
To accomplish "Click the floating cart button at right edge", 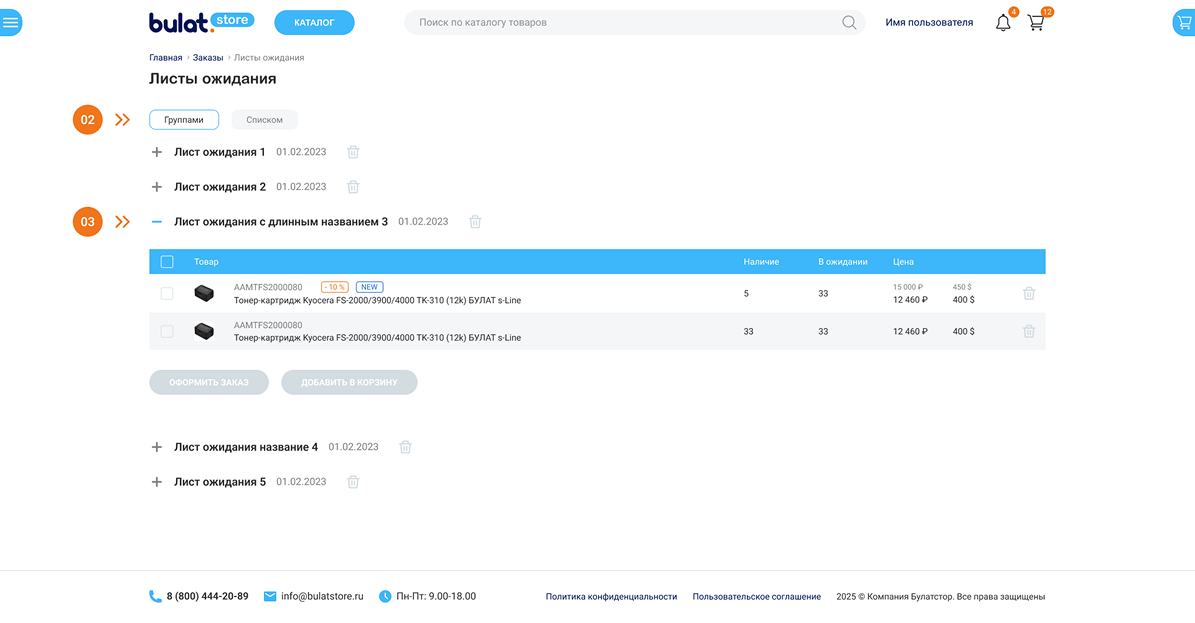I will click(x=1184, y=22).
